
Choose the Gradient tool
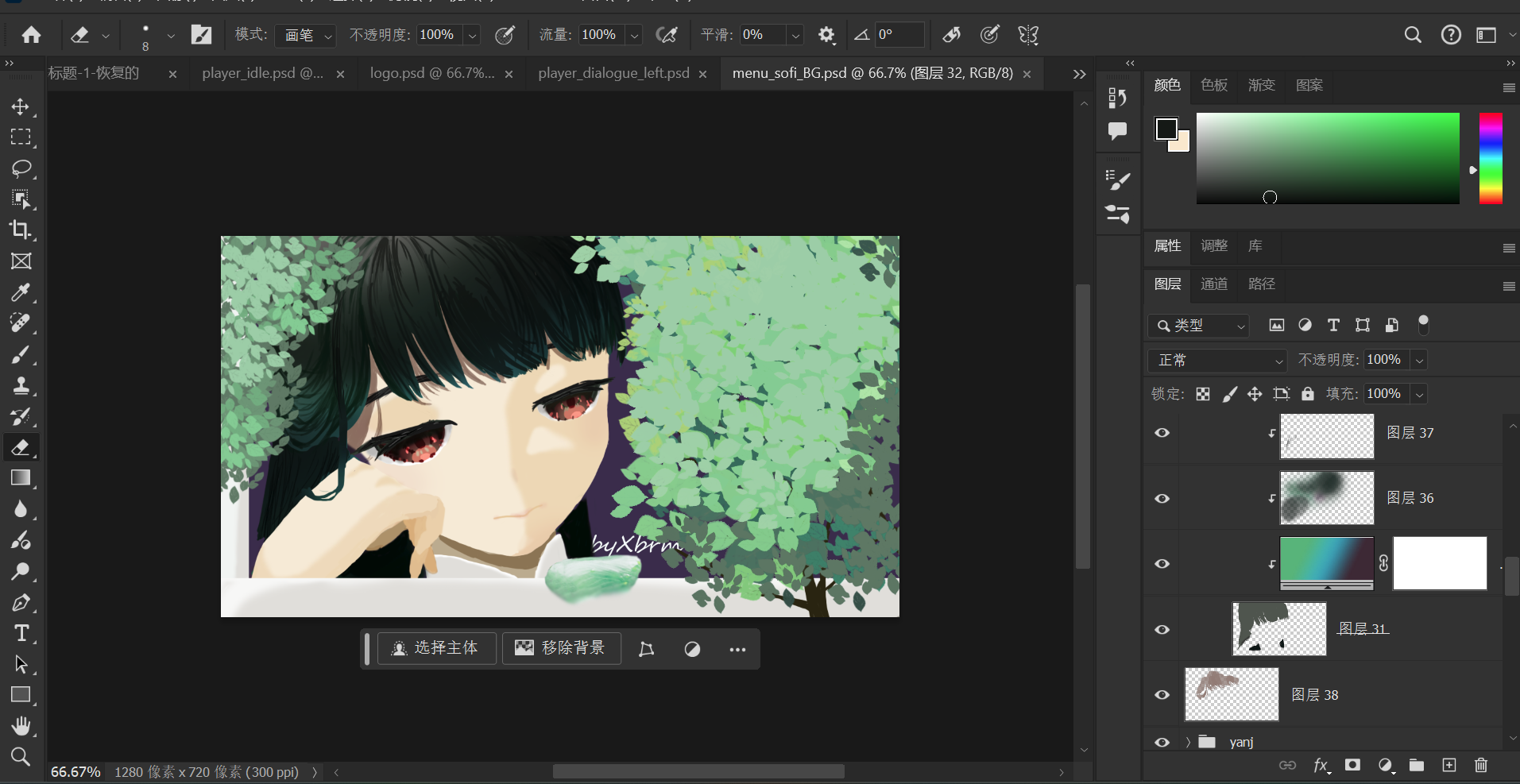click(x=21, y=478)
